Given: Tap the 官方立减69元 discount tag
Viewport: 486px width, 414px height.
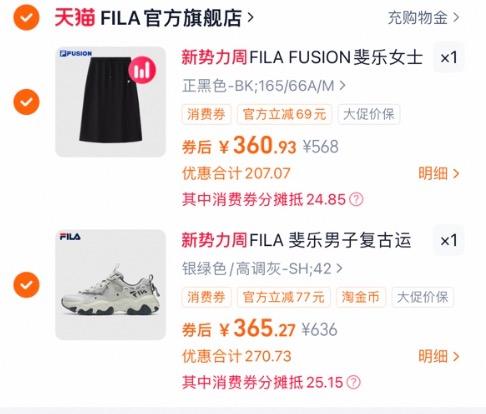Looking at the screenshot, I should coord(284,114).
